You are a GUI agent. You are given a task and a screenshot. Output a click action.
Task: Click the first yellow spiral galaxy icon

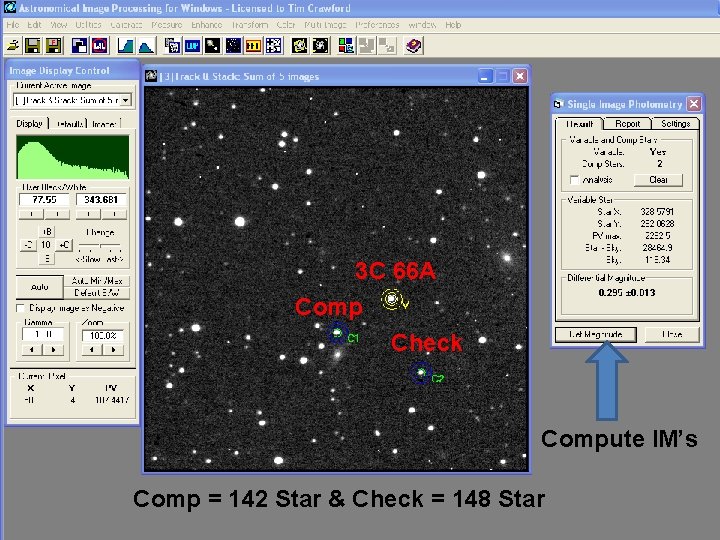300,45
